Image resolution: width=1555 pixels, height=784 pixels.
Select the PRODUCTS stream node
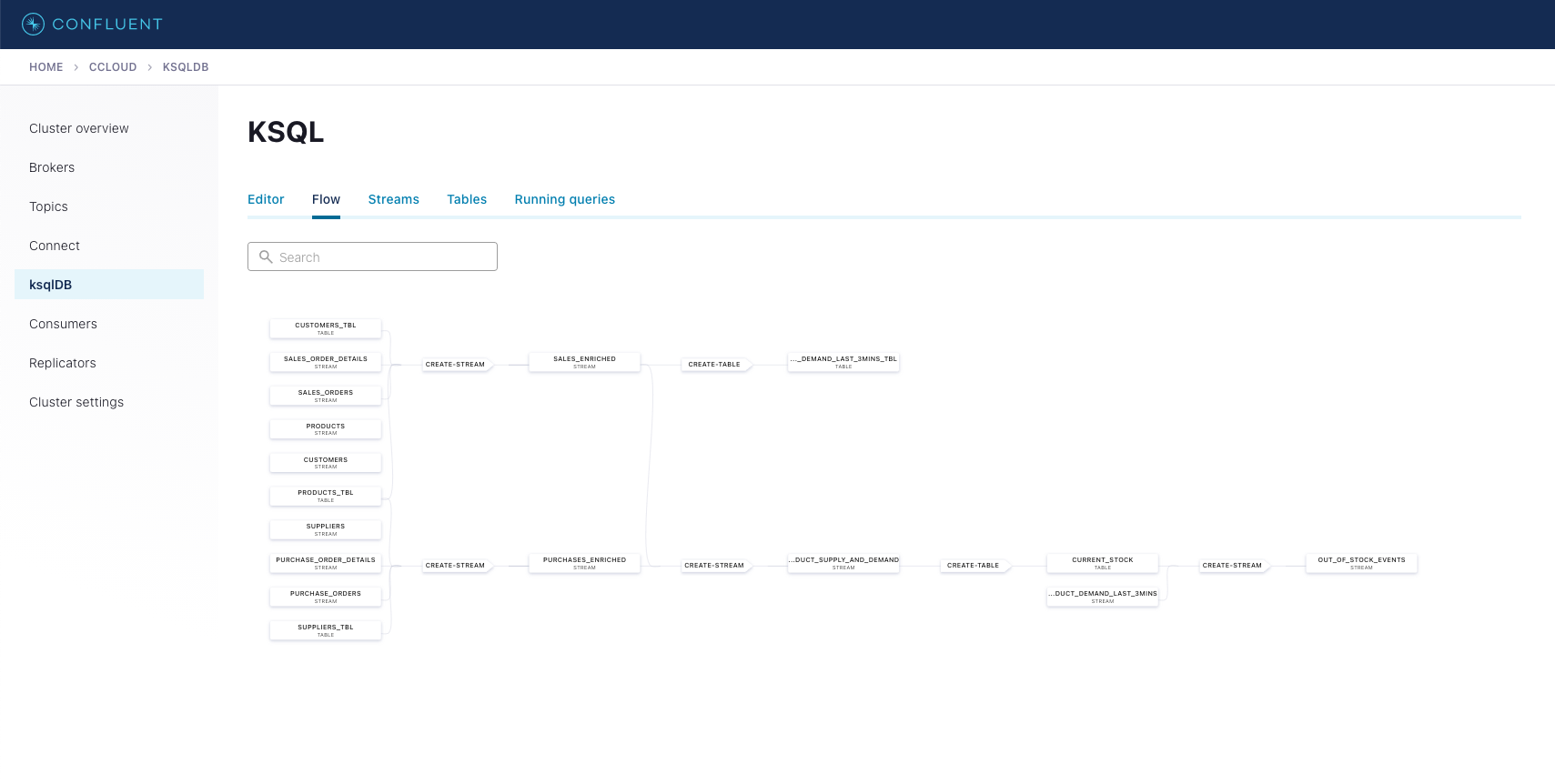[326, 429]
